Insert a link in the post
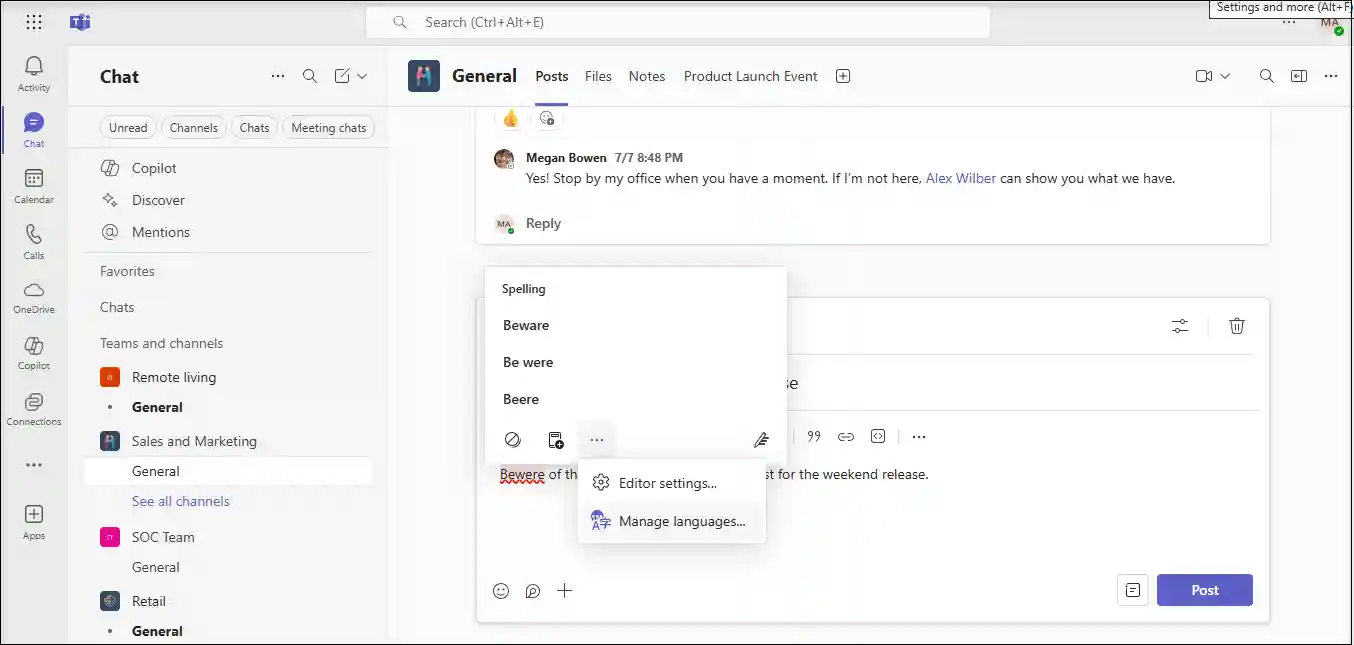Viewport: 1354px width, 645px height. click(846, 437)
